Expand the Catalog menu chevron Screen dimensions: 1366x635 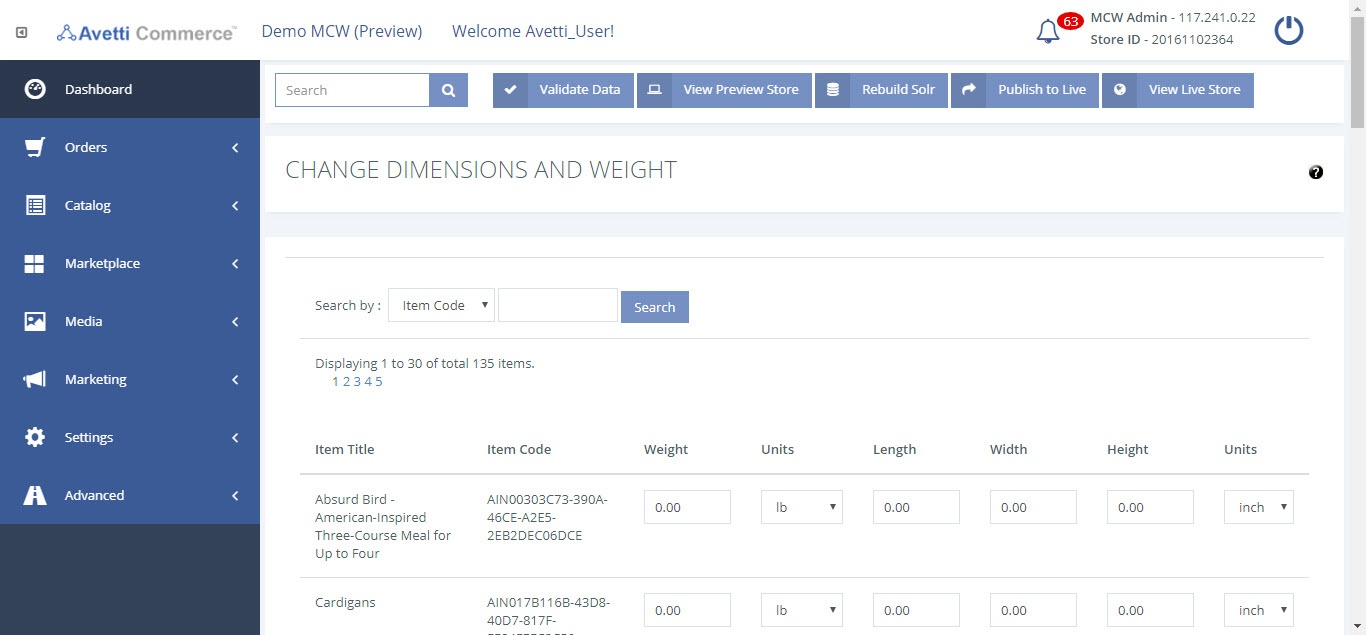(235, 205)
